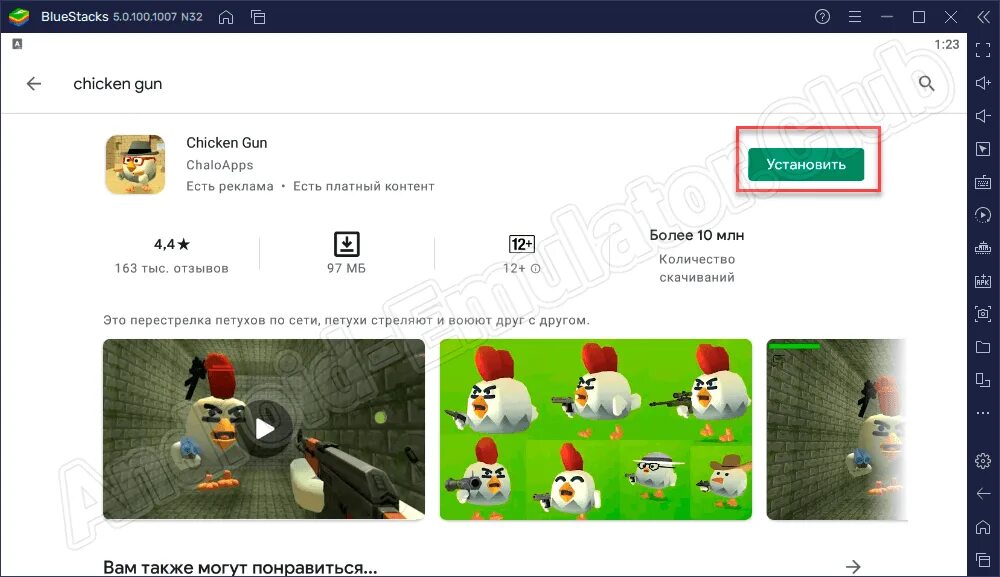Viewport: 1000px width, 577px height.
Task: Go back from Play Store search results
Action: coord(34,84)
